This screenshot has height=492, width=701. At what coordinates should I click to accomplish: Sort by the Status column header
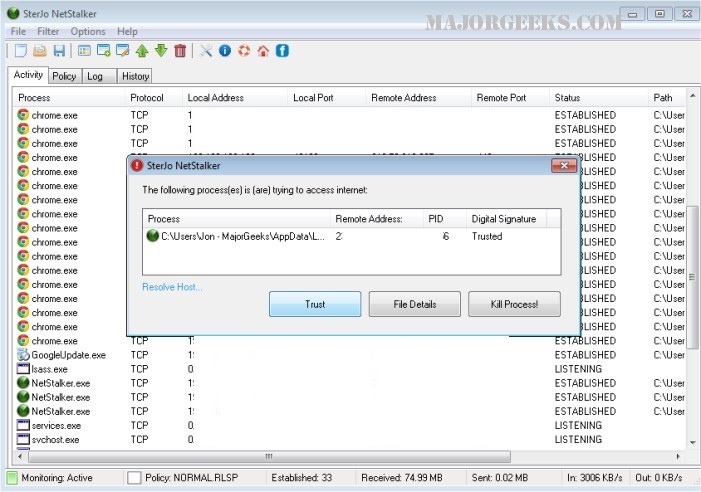click(x=599, y=98)
